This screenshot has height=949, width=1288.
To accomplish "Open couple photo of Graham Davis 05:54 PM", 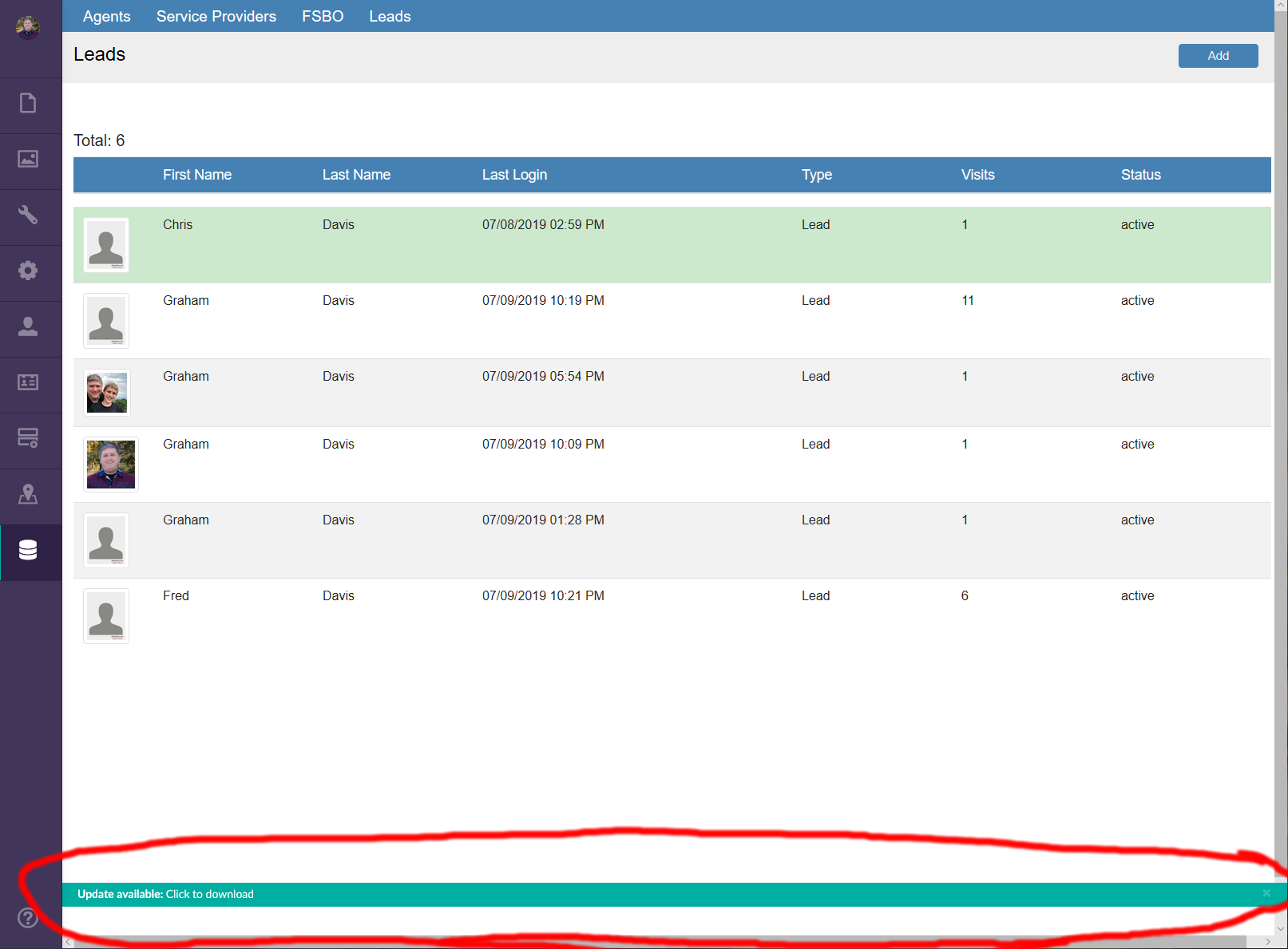I will click(x=107, y=393).
